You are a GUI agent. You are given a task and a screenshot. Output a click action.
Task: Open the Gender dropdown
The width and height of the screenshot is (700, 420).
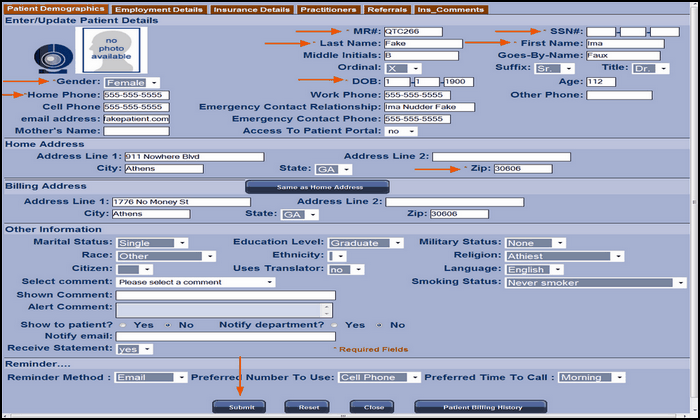pyautogui.click(x=124, y=82)
